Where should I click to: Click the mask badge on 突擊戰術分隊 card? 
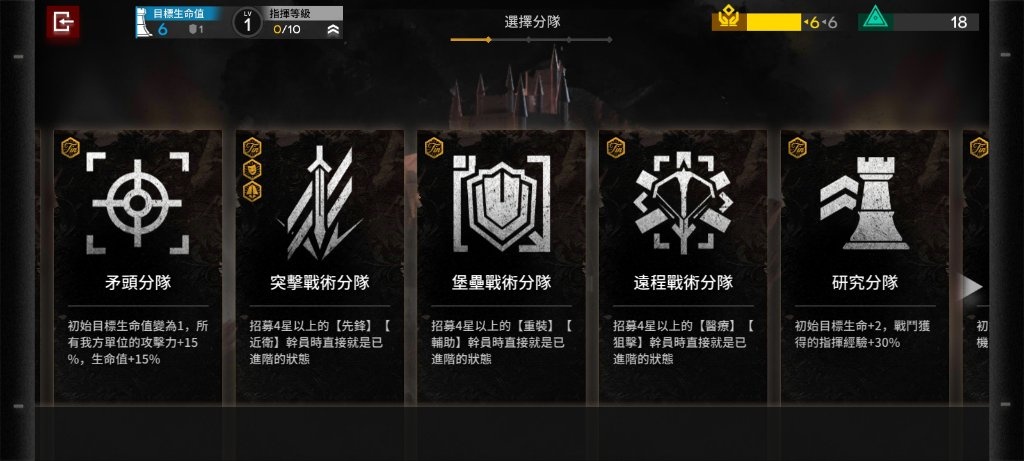coord(252,170)
